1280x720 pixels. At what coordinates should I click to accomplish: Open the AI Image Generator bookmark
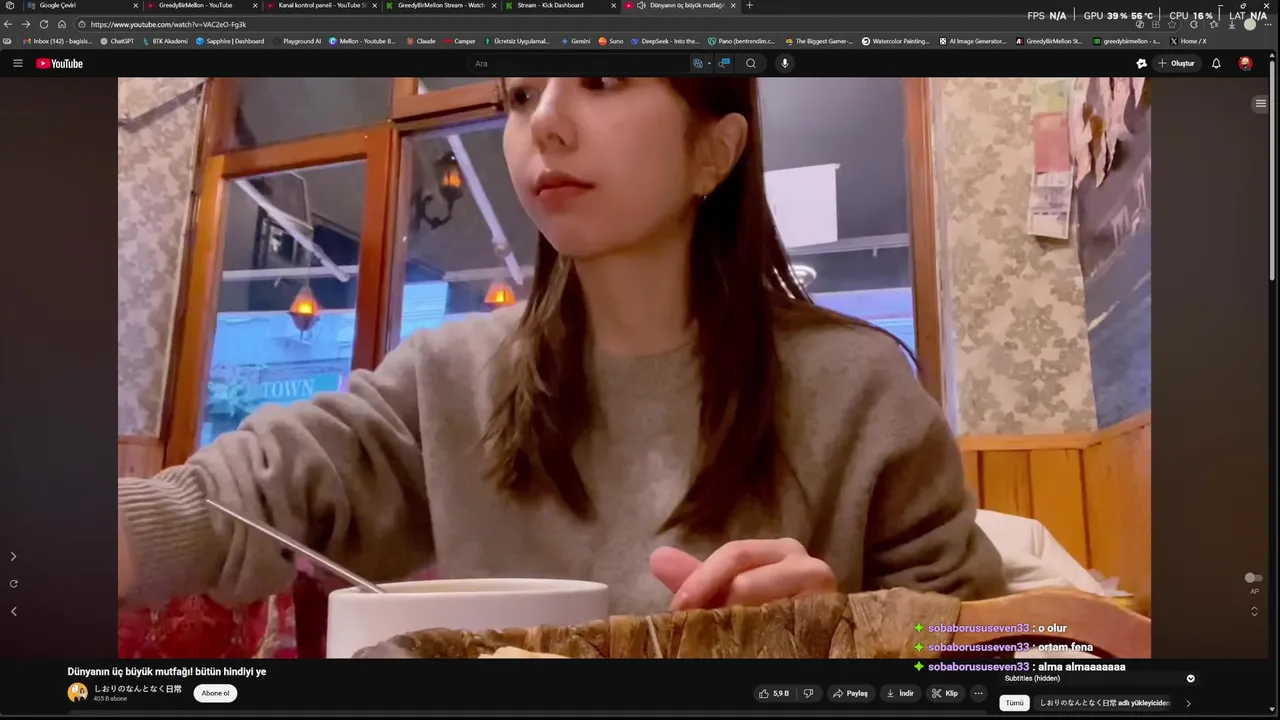click(972, 41)
